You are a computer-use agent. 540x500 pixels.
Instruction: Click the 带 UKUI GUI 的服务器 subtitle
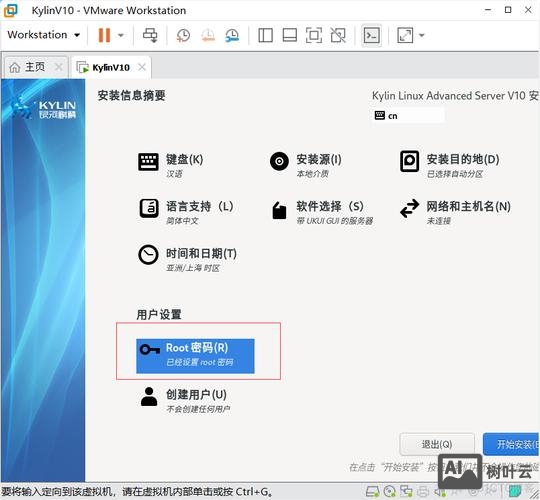[335, 221]
